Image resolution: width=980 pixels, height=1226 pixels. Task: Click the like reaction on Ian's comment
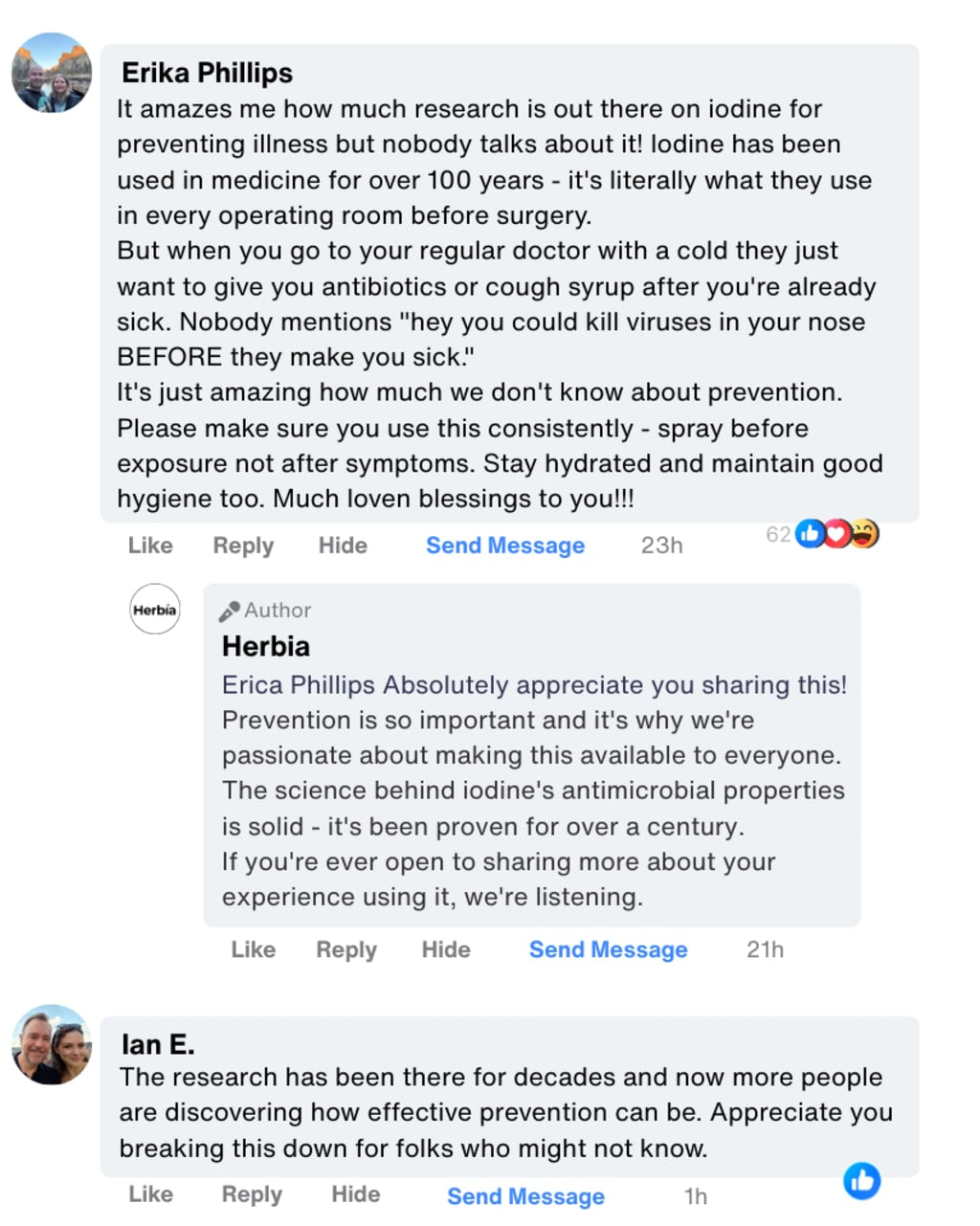pyautogui.click(x=861, y=1181)
